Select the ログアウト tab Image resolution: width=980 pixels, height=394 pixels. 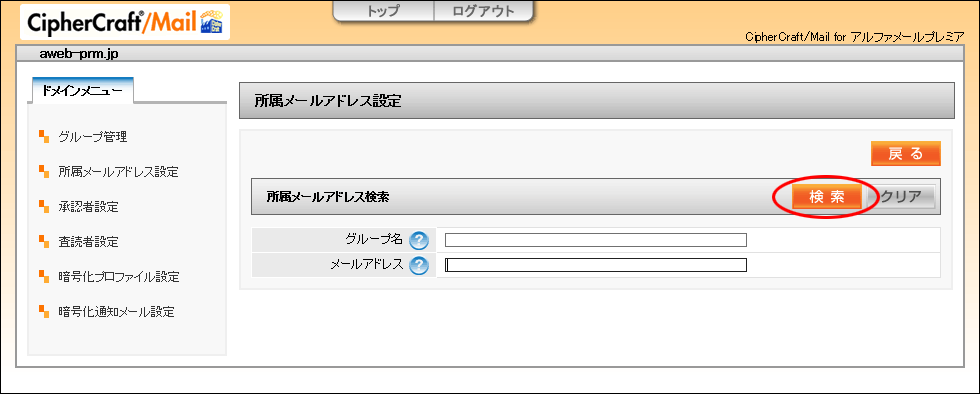tap(484, 11)
